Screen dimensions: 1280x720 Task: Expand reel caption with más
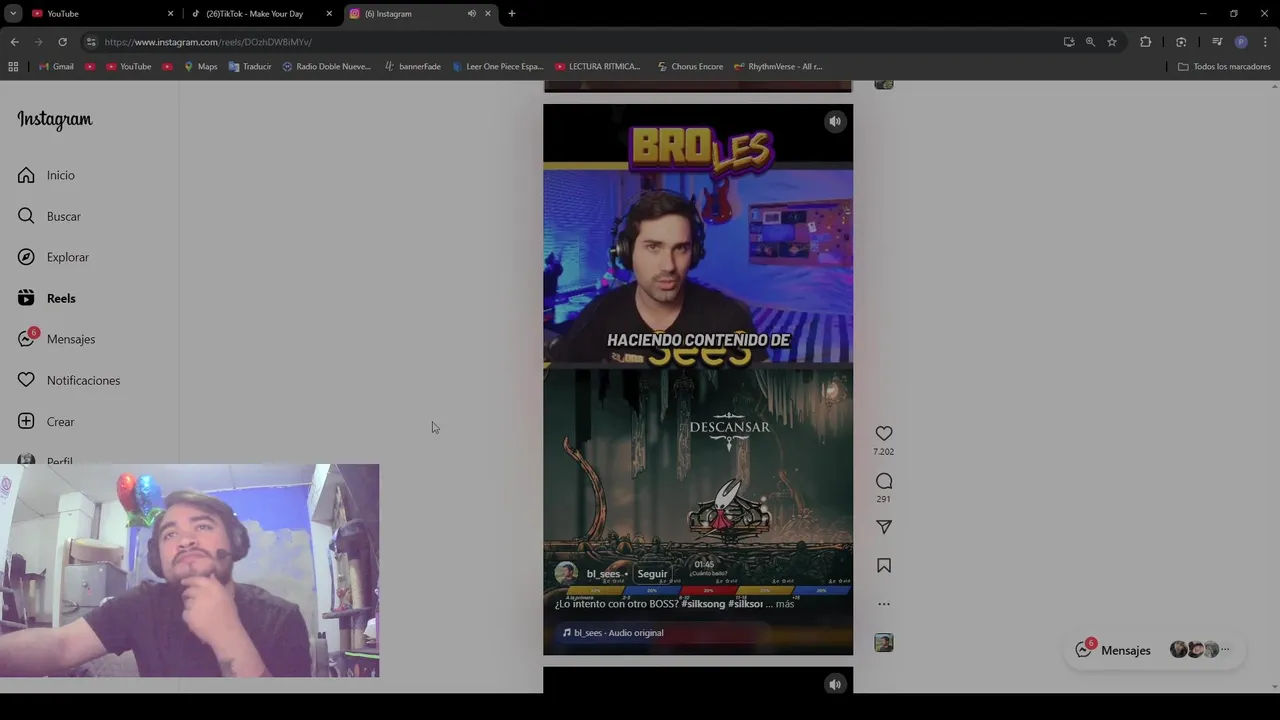[785, 604]
